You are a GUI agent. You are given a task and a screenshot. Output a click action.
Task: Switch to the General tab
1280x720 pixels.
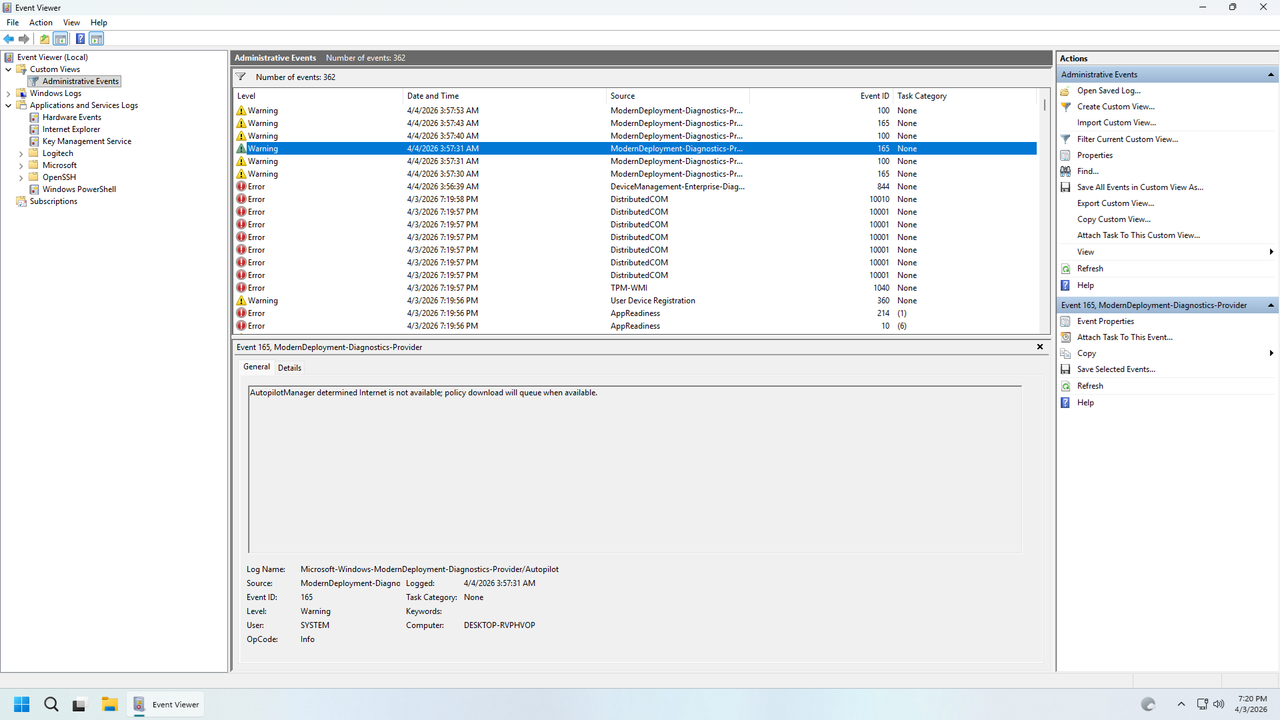click(x=257, y=367)
